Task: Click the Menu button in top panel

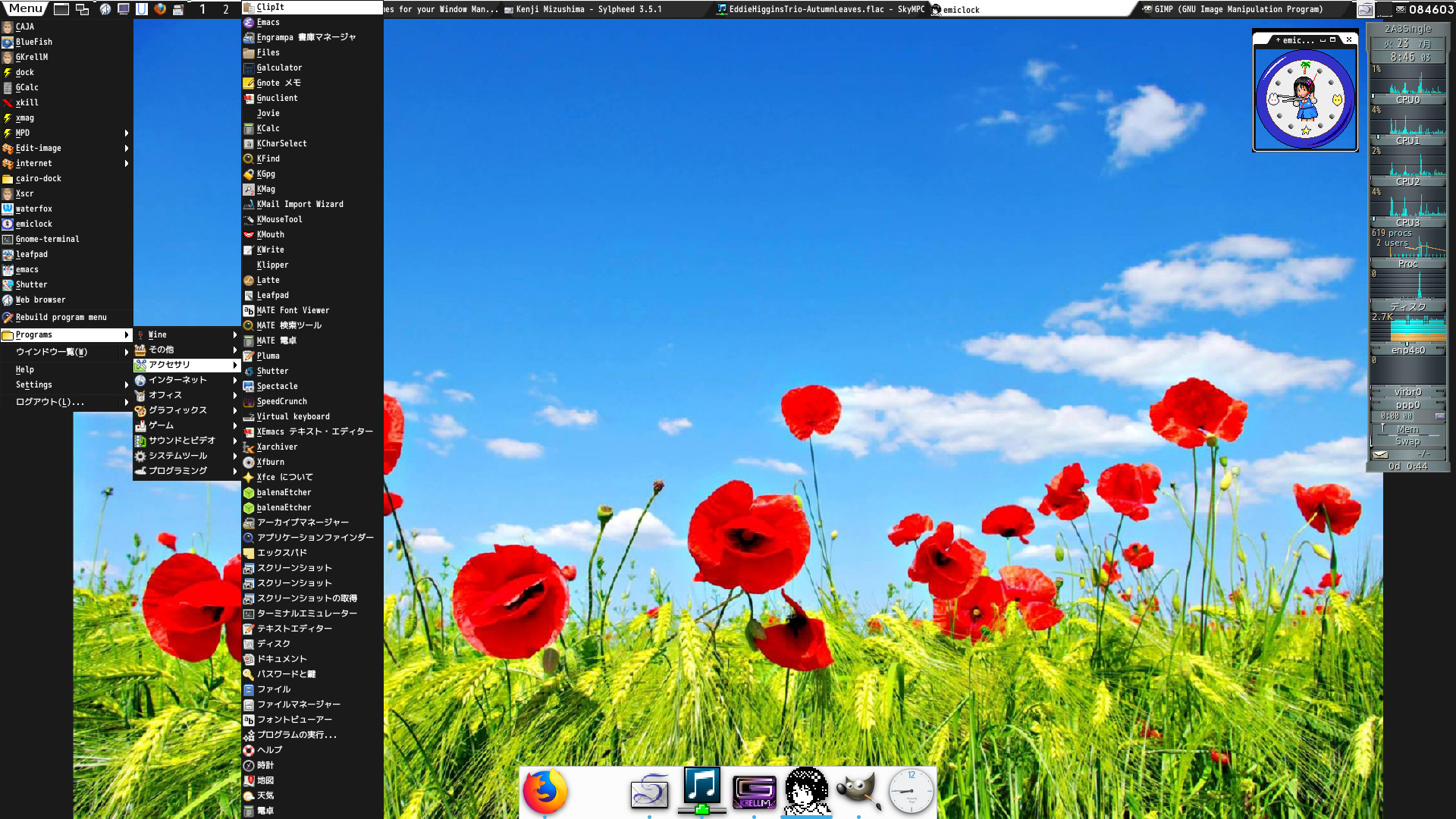Action: (25, 8)
